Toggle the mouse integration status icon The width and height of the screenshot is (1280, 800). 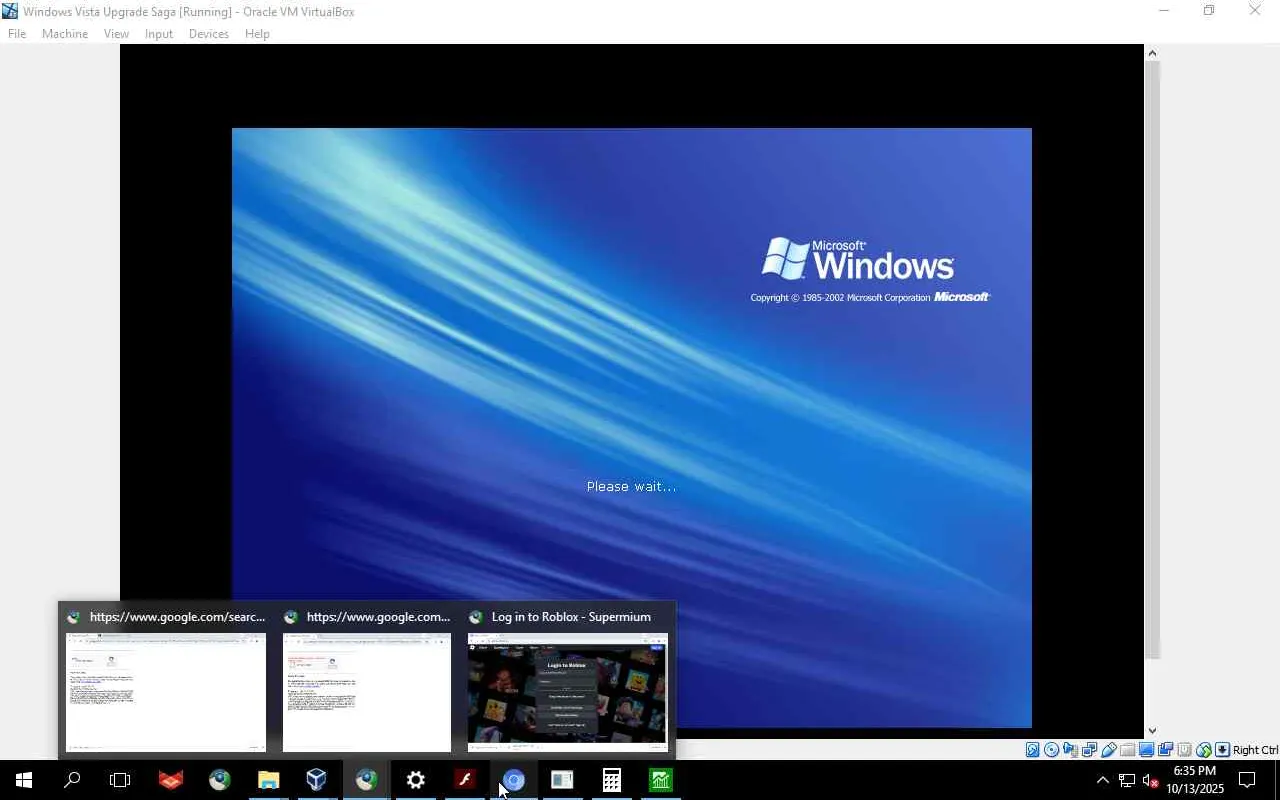[x=1203, y=750]
